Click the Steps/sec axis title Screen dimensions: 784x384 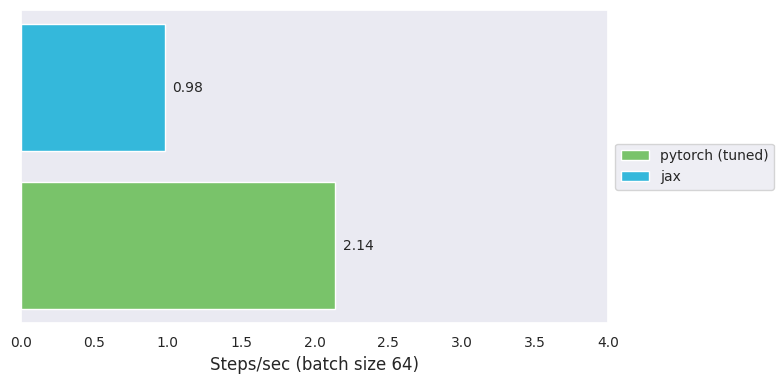pyautogui.click(x=314, y=364)
